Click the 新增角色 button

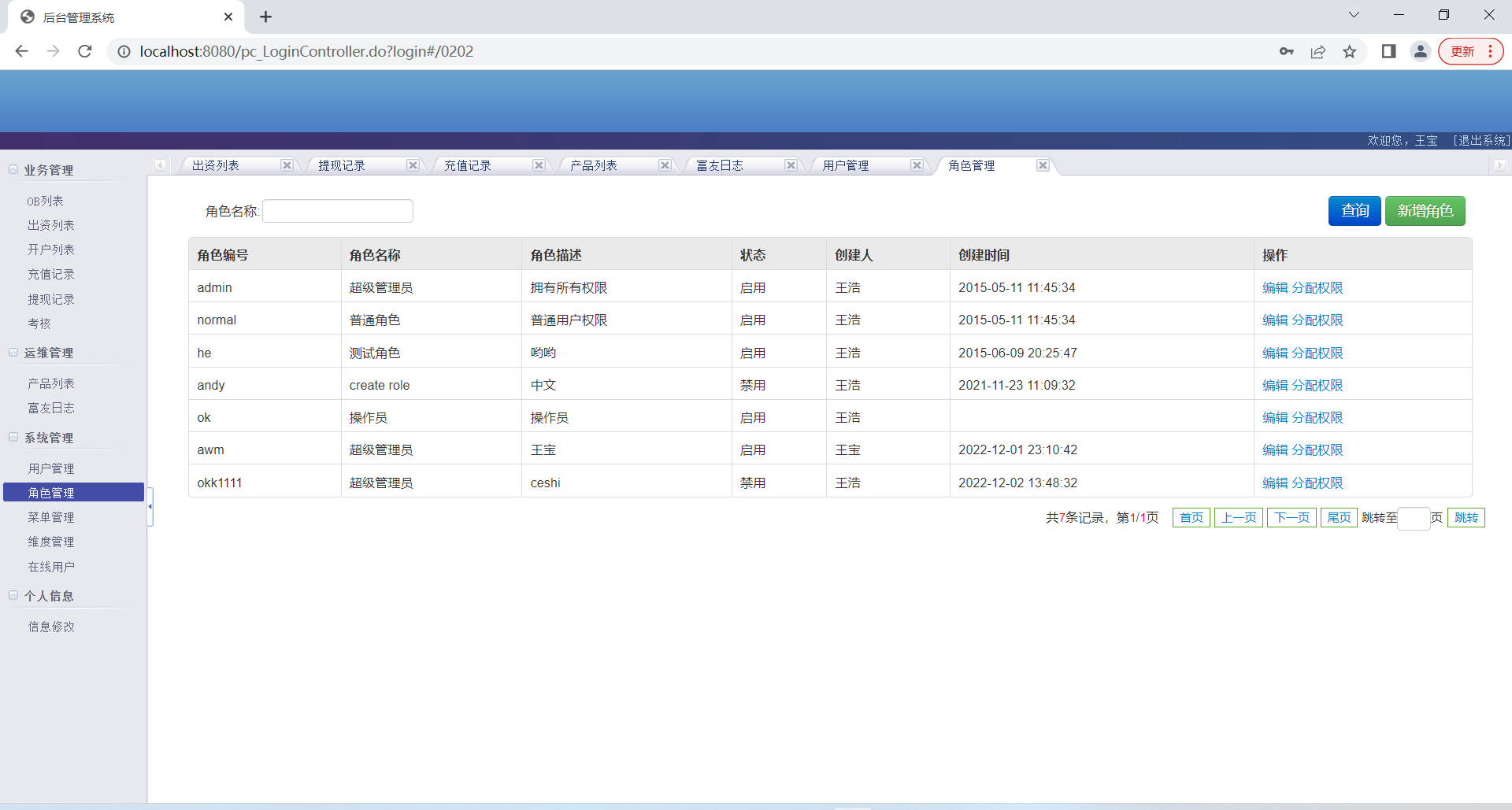tap(1425, 211)
